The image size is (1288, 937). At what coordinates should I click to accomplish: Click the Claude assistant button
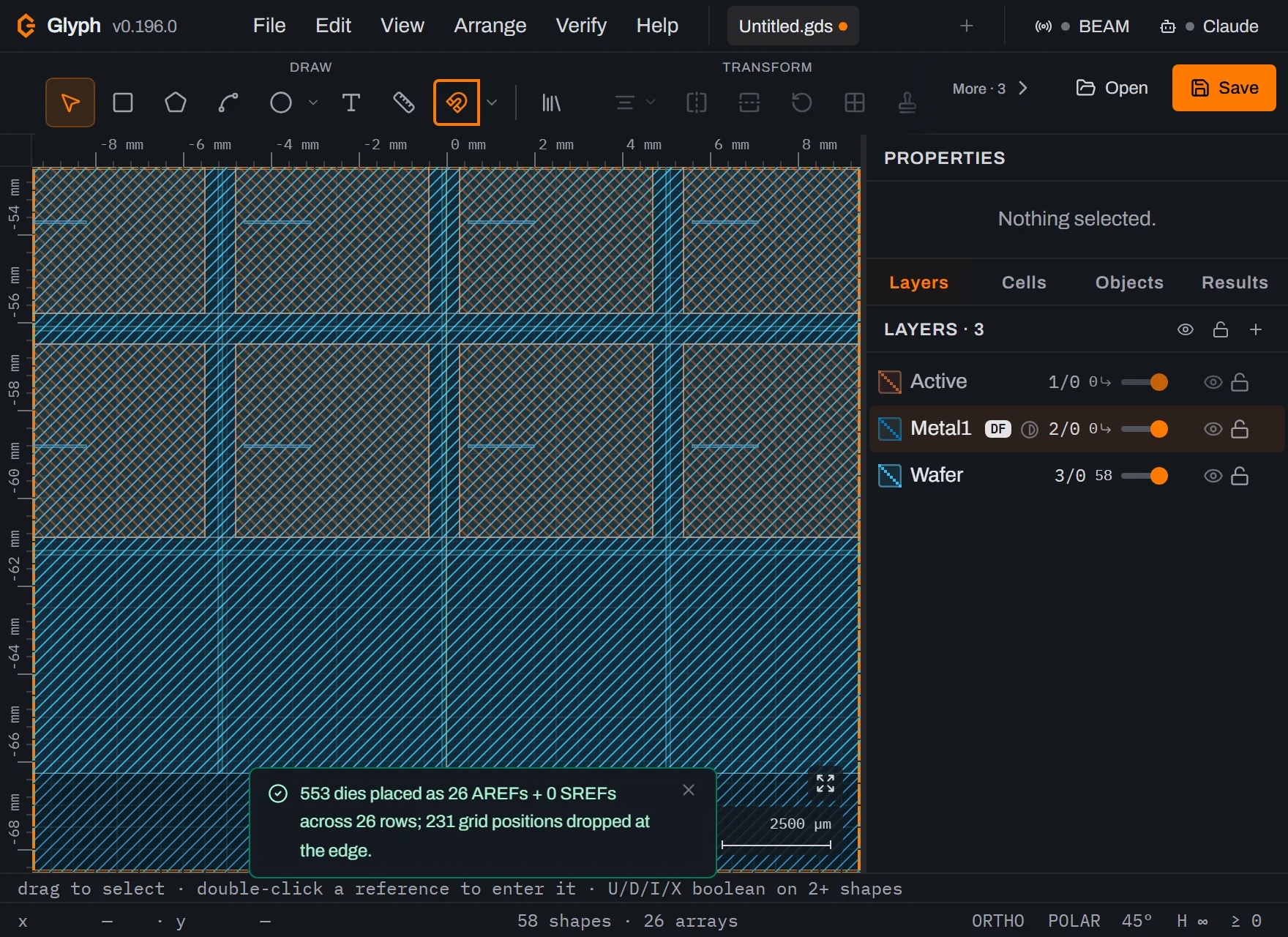1209,26
